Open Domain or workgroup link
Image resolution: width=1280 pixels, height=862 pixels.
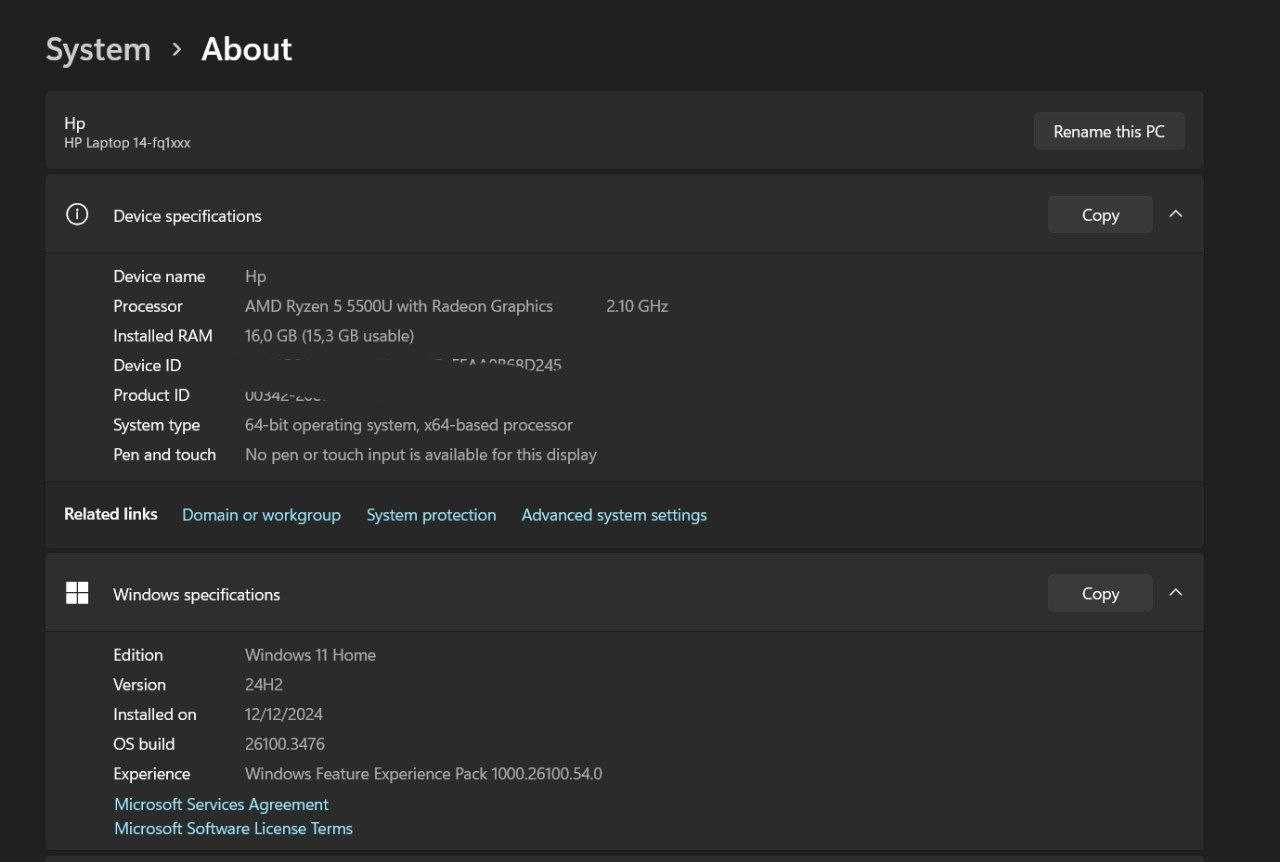click(261, 515)
